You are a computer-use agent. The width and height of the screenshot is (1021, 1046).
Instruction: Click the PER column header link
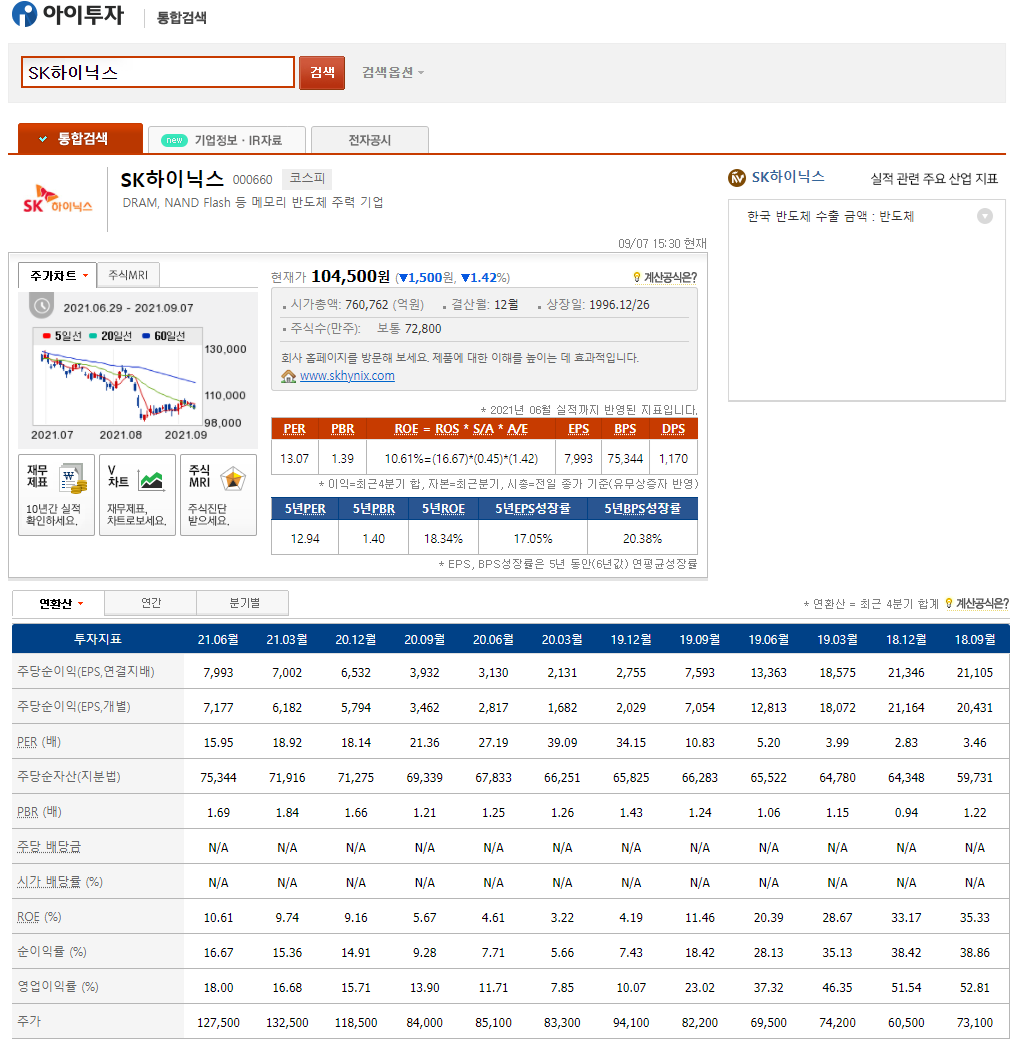[294, 429]
